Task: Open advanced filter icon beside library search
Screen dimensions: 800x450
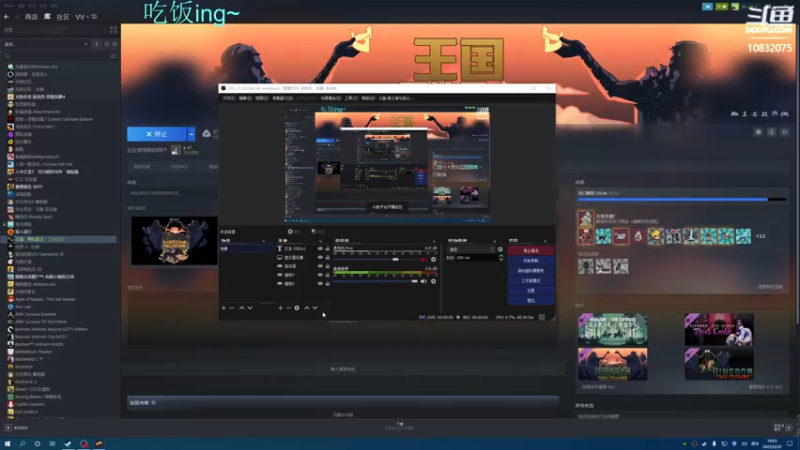Action: 113,56
